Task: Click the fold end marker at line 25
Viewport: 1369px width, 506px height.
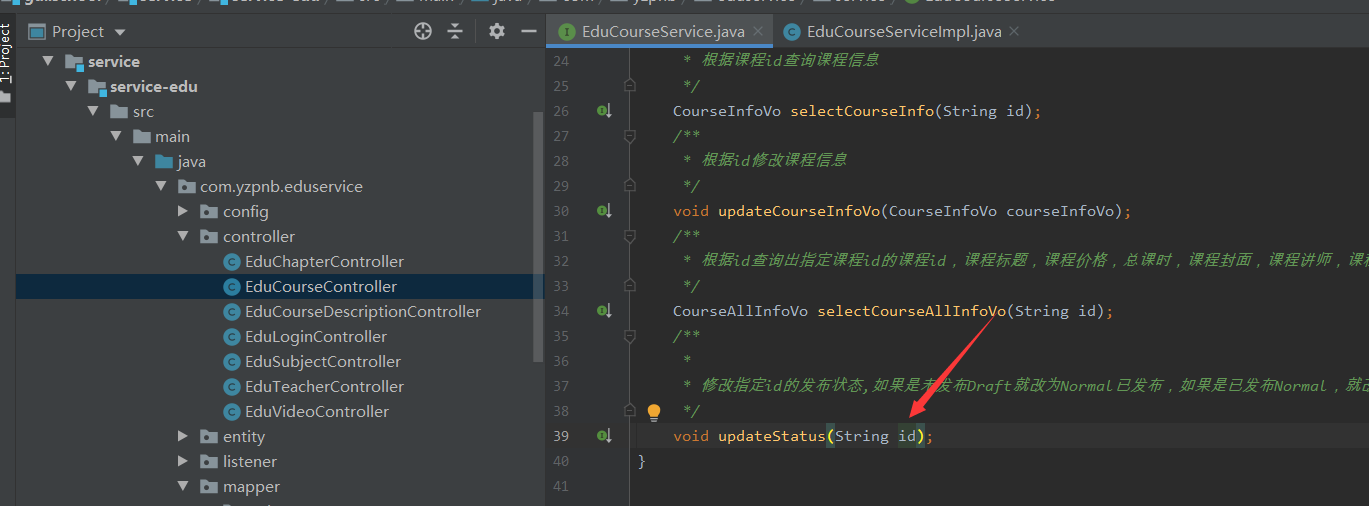Action: (x=630, y=86)
